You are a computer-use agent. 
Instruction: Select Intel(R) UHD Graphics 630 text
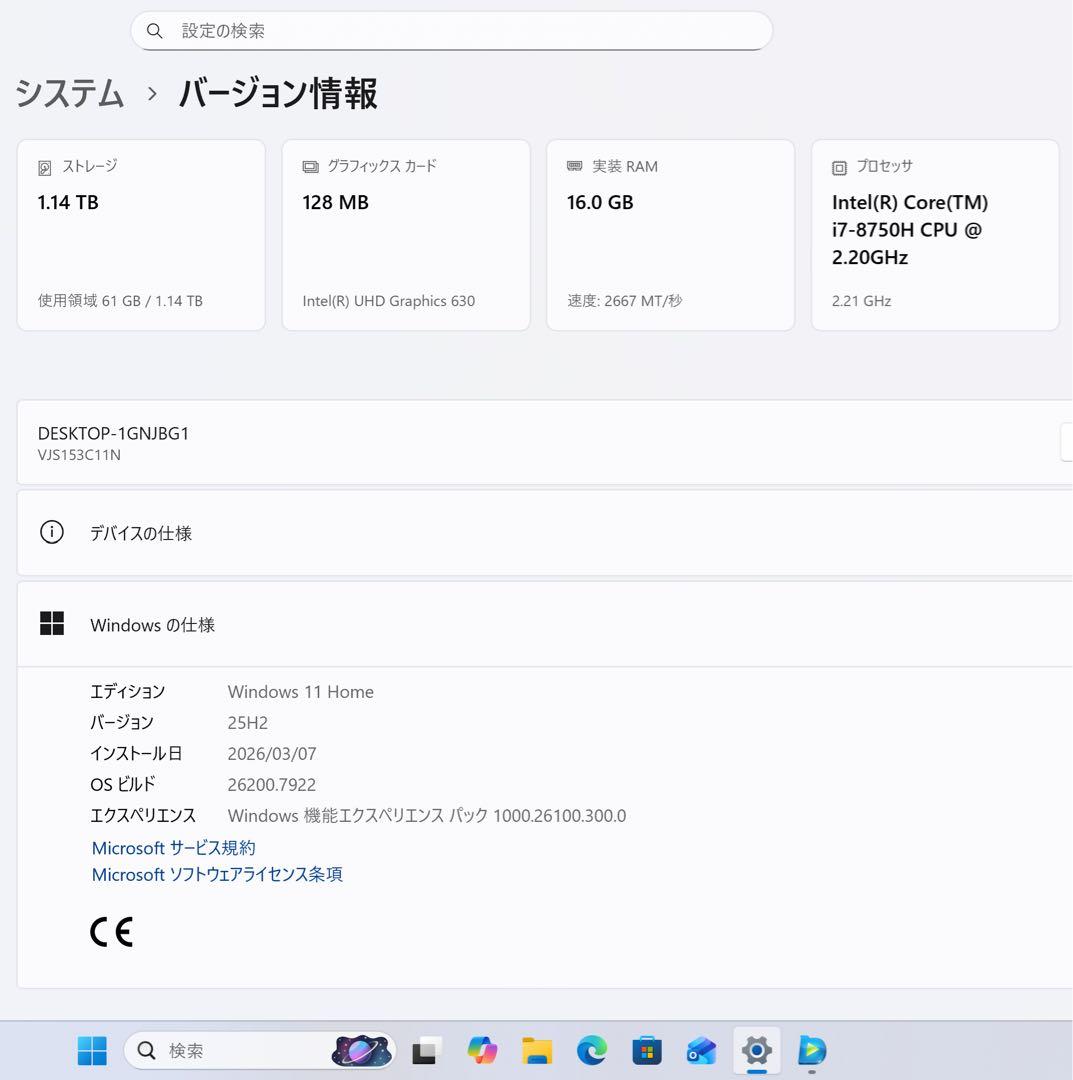pos(388,301)
